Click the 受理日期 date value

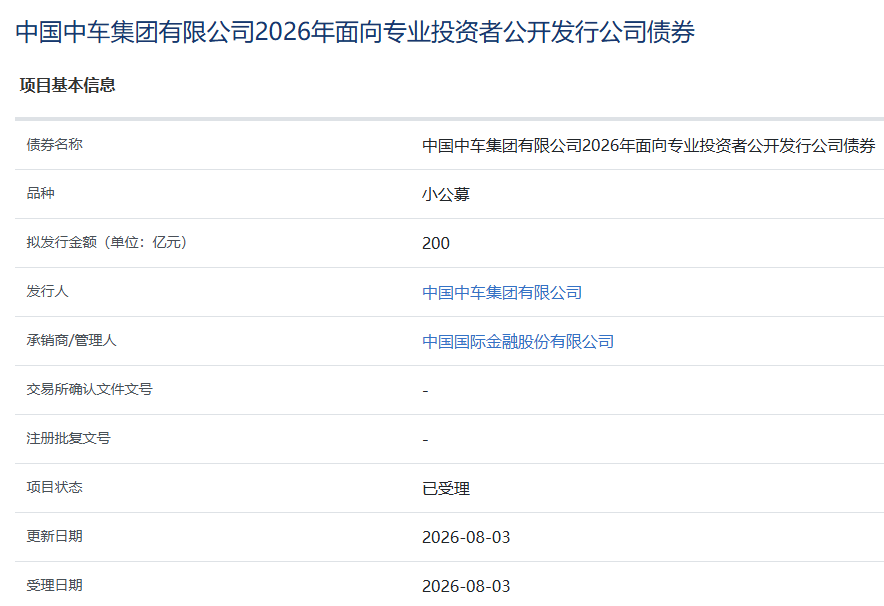pyautogui.click(x=466, y=586)
